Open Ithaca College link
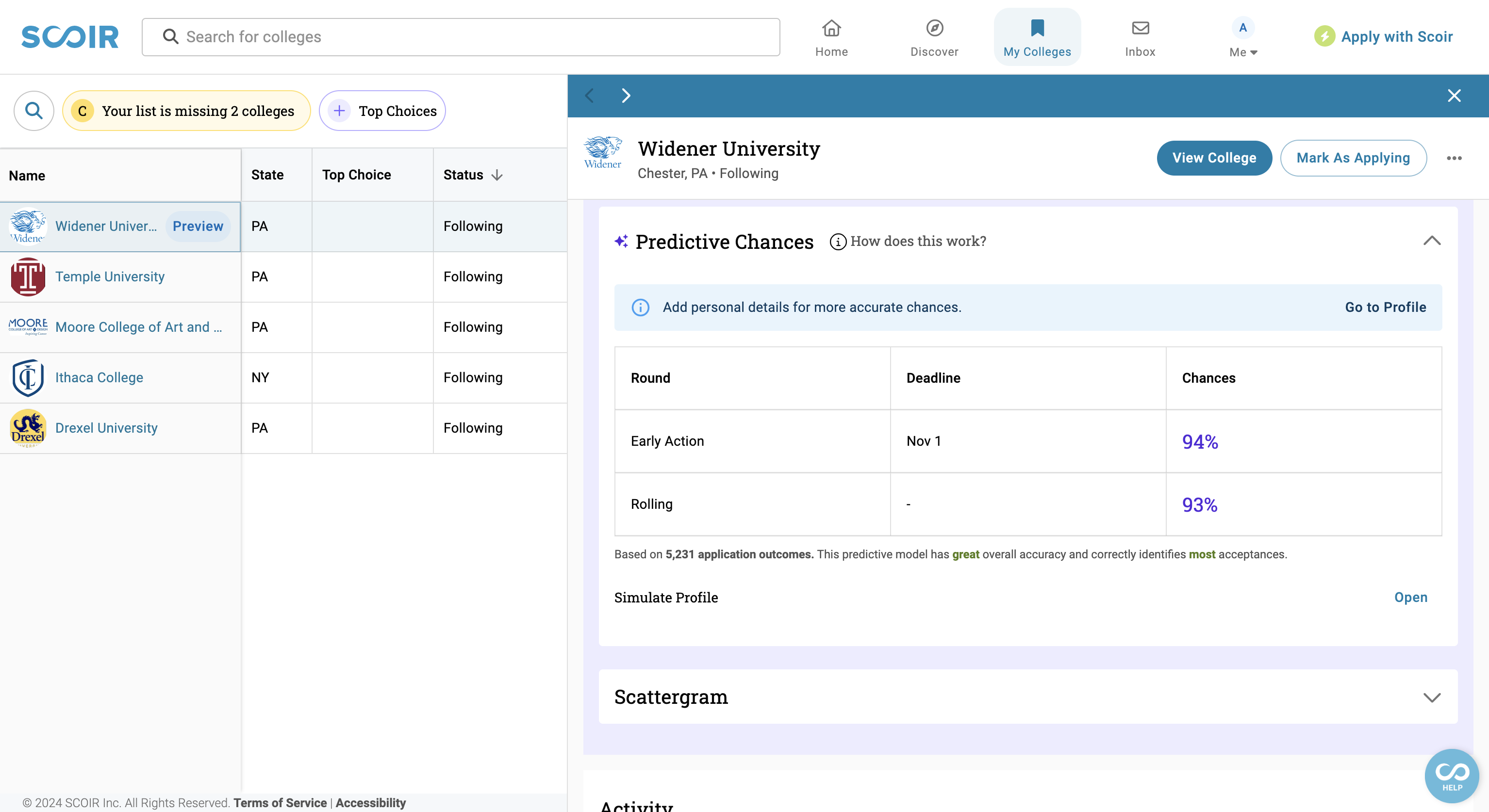 click(x=99, y=377)
